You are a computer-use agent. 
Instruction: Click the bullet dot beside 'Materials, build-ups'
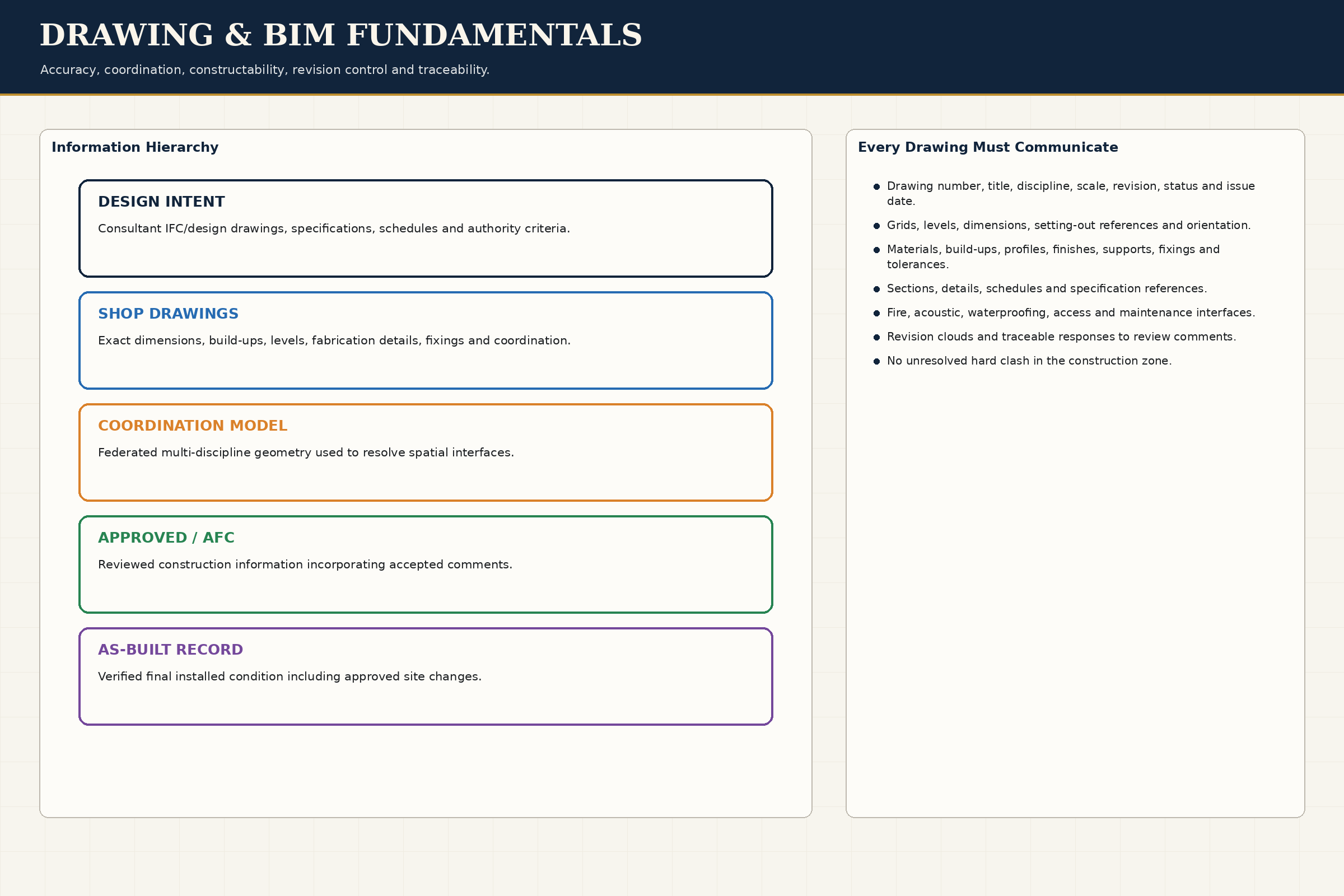(x=876, y=250)
